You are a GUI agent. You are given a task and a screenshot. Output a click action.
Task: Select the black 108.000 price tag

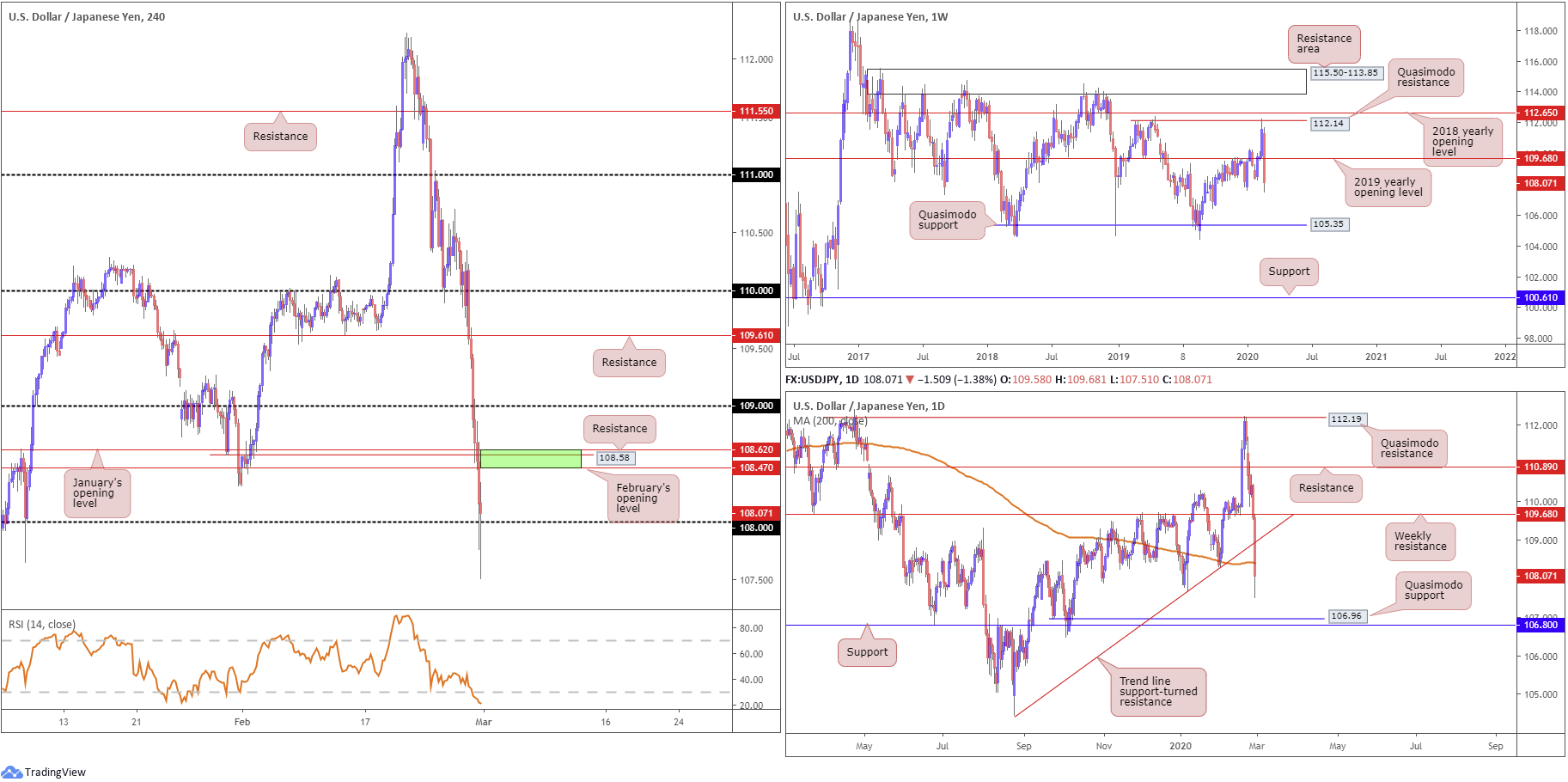756,528
